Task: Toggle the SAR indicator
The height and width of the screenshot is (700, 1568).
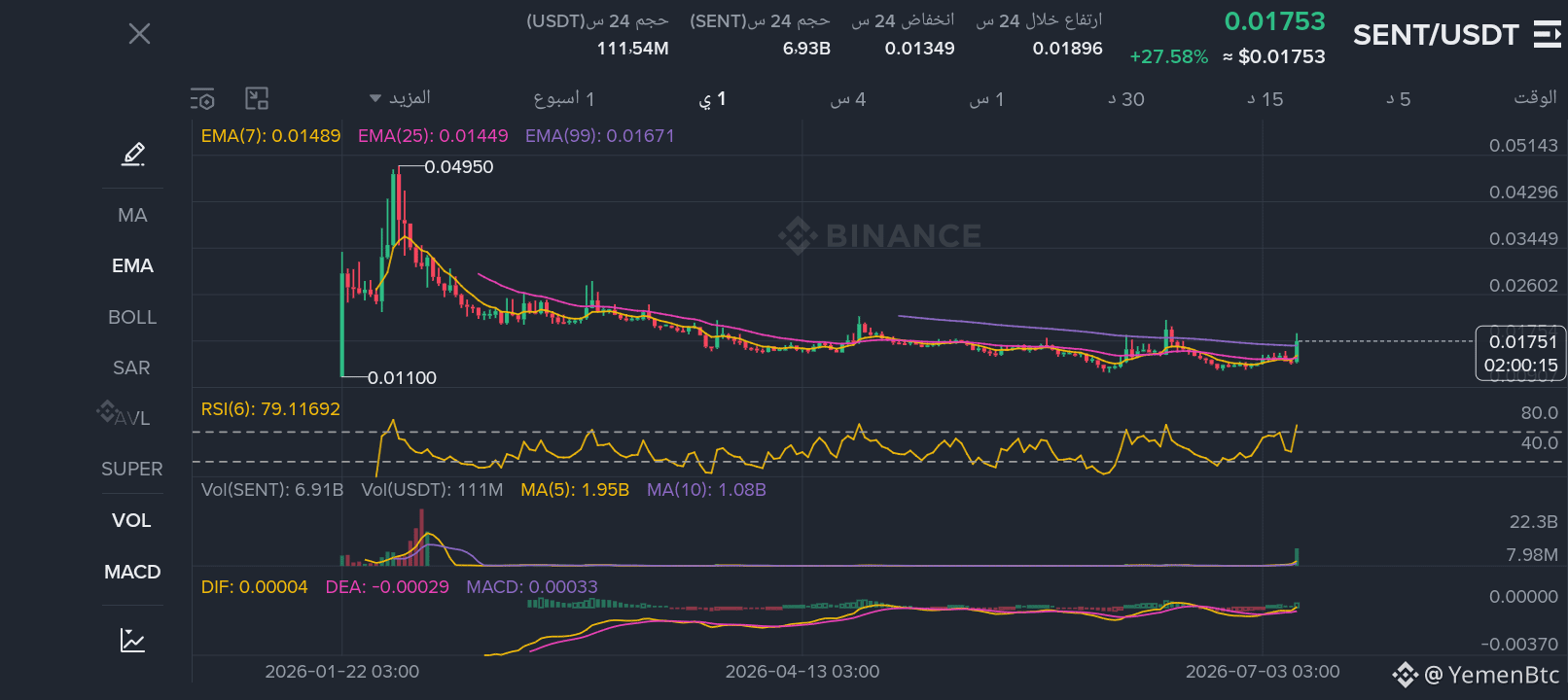Action: pyautogui.click(x=132, y=367)
